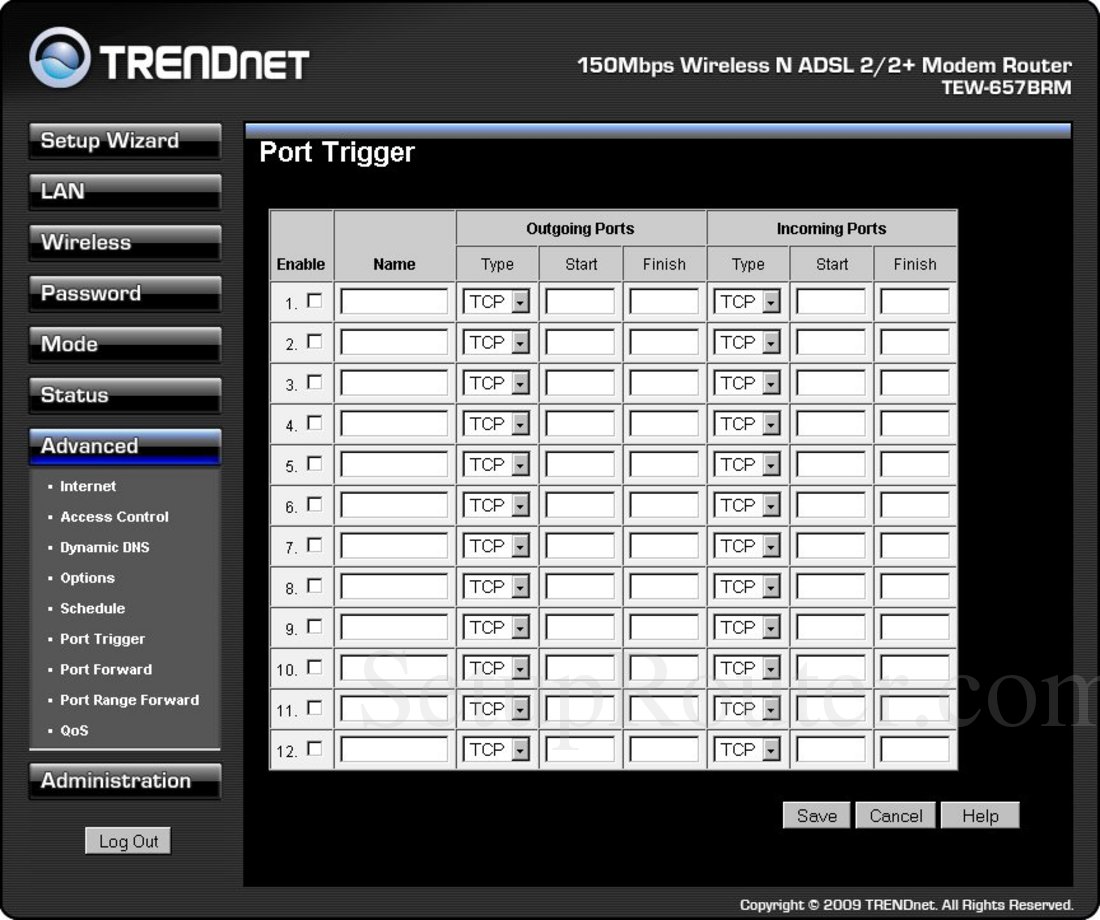The width and height of the screenshot is (1100, 920).
Task: Open the Administration section
Action: pos(124,781)
